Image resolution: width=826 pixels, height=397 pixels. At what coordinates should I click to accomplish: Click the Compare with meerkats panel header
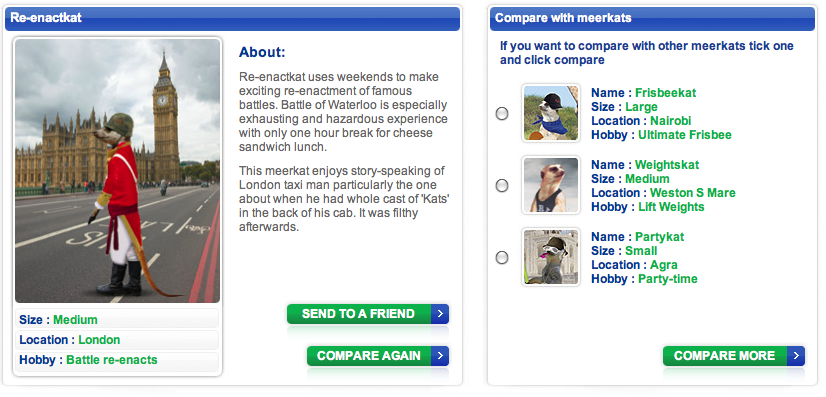click(x=652, y=18)
